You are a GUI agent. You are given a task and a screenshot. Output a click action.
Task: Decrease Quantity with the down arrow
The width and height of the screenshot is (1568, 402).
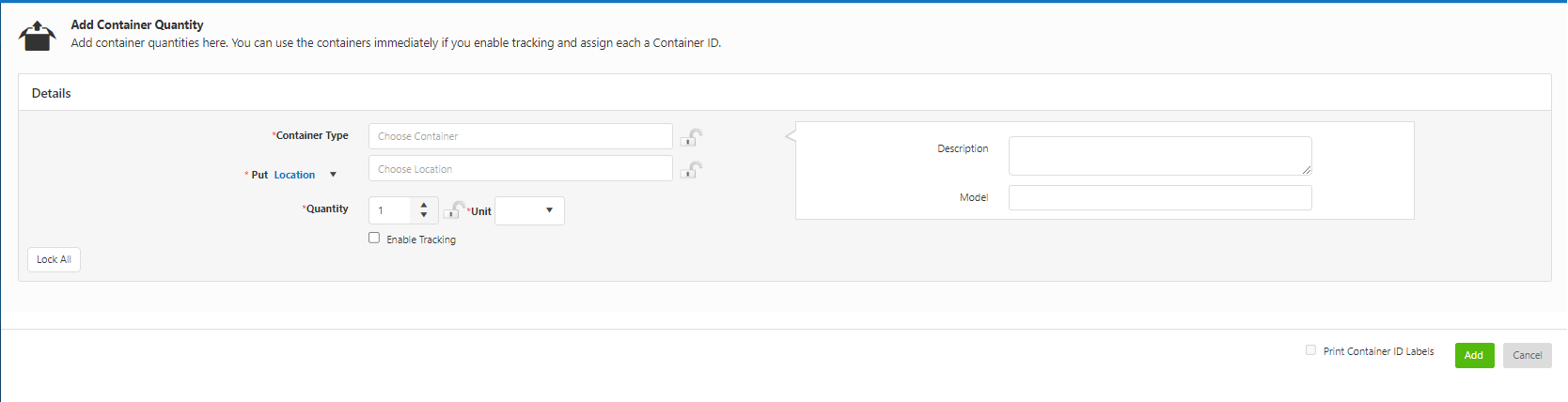424,215
